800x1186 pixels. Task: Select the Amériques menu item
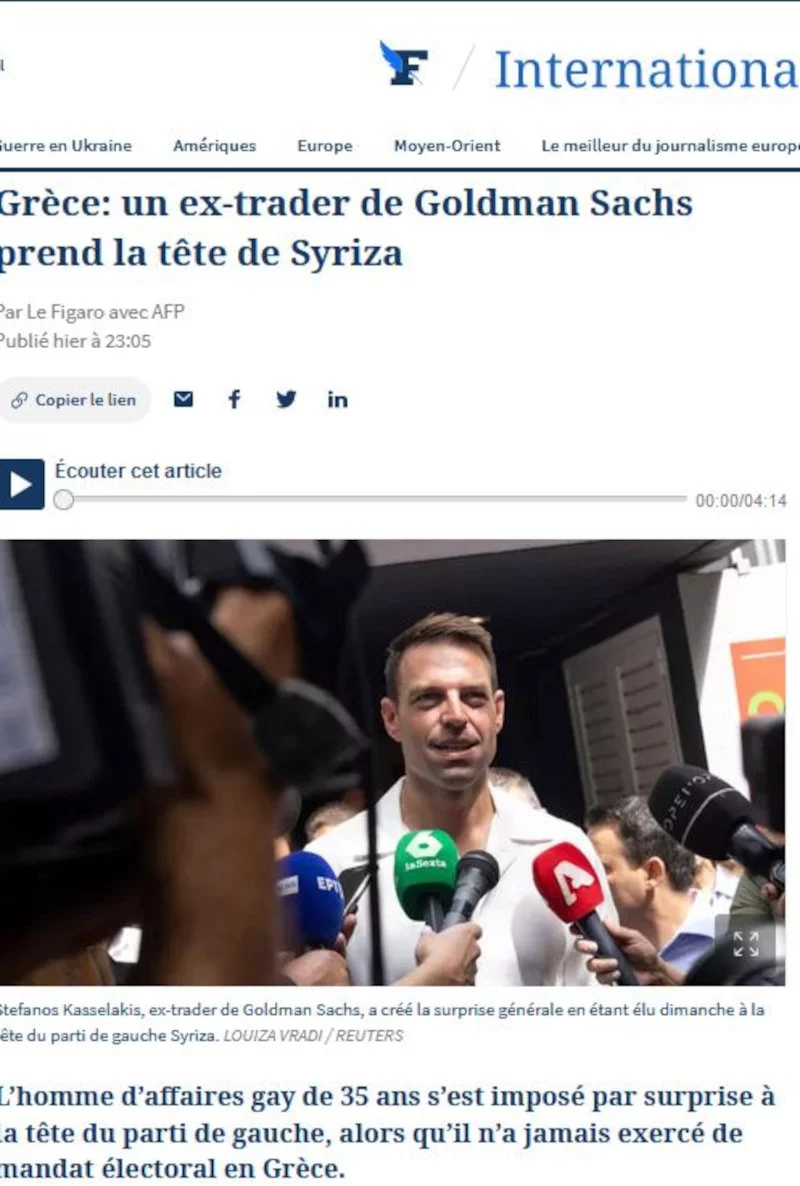[x=214, y=145]
